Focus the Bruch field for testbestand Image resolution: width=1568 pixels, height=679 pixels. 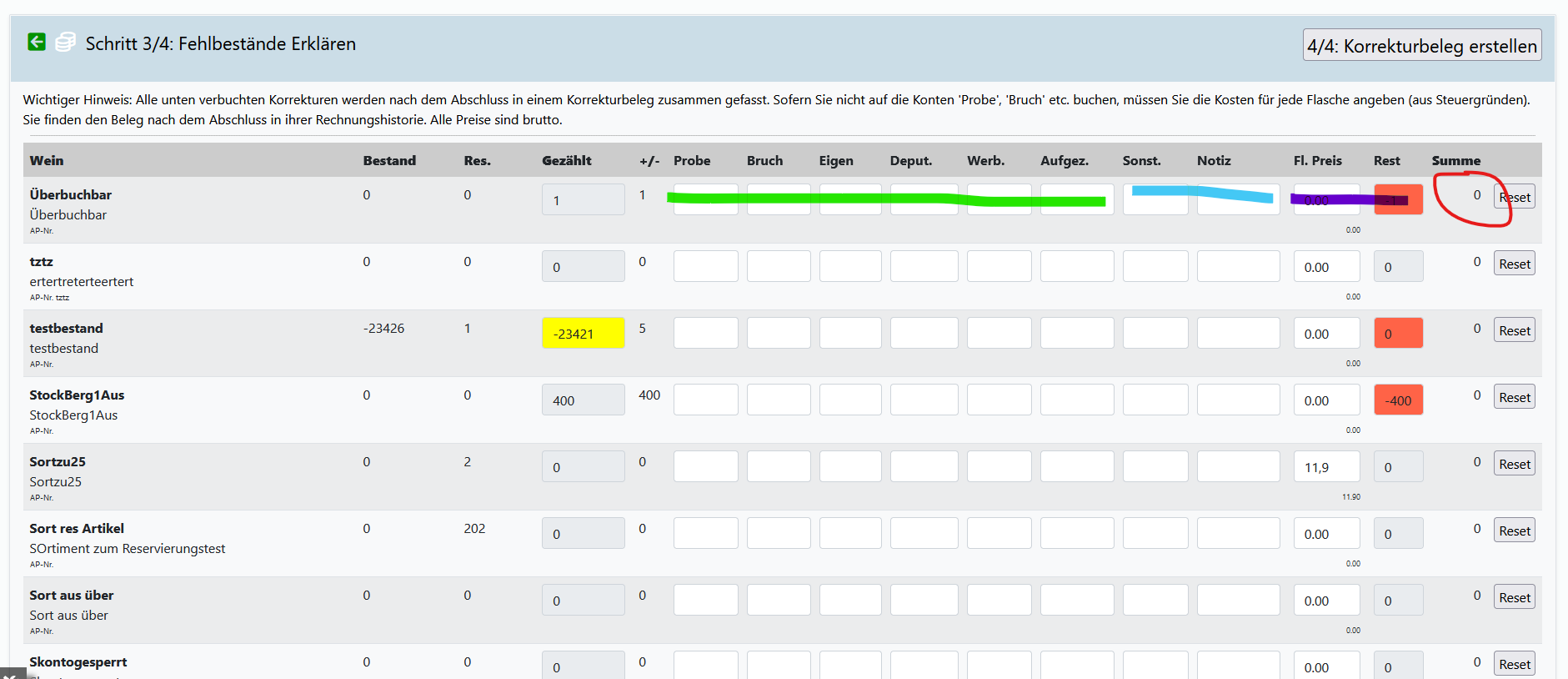point(778,334)
